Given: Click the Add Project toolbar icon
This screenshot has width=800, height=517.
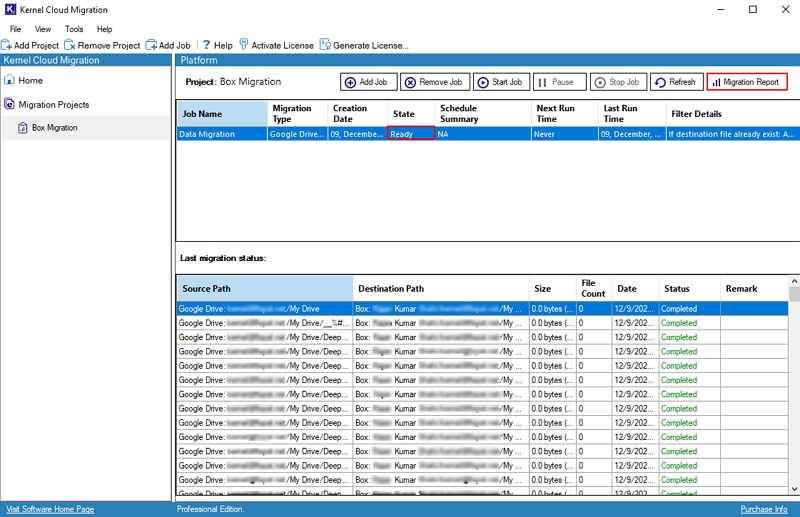Looking at the screenshot, I should [x=7, y=45].
